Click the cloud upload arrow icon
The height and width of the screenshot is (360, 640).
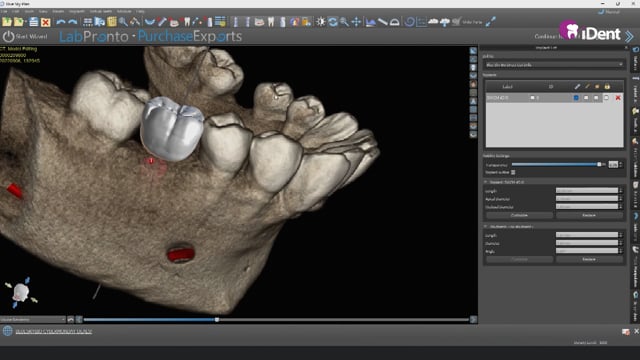pyautogui.click(x=444, y=22)
